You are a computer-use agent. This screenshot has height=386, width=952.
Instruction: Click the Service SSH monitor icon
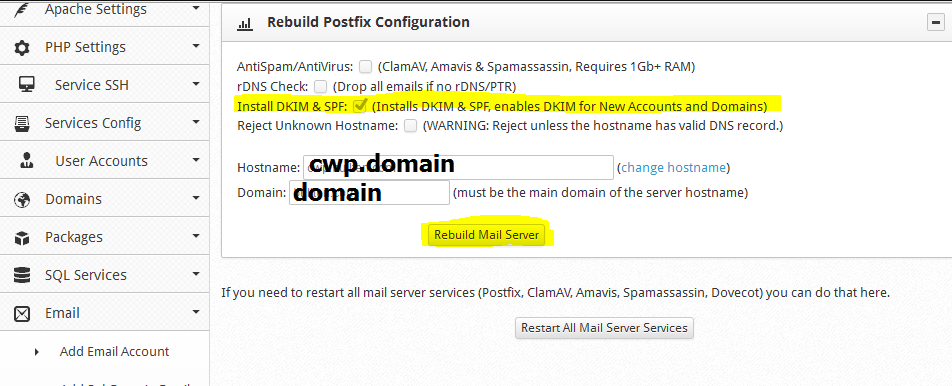[x=27, y=85]
